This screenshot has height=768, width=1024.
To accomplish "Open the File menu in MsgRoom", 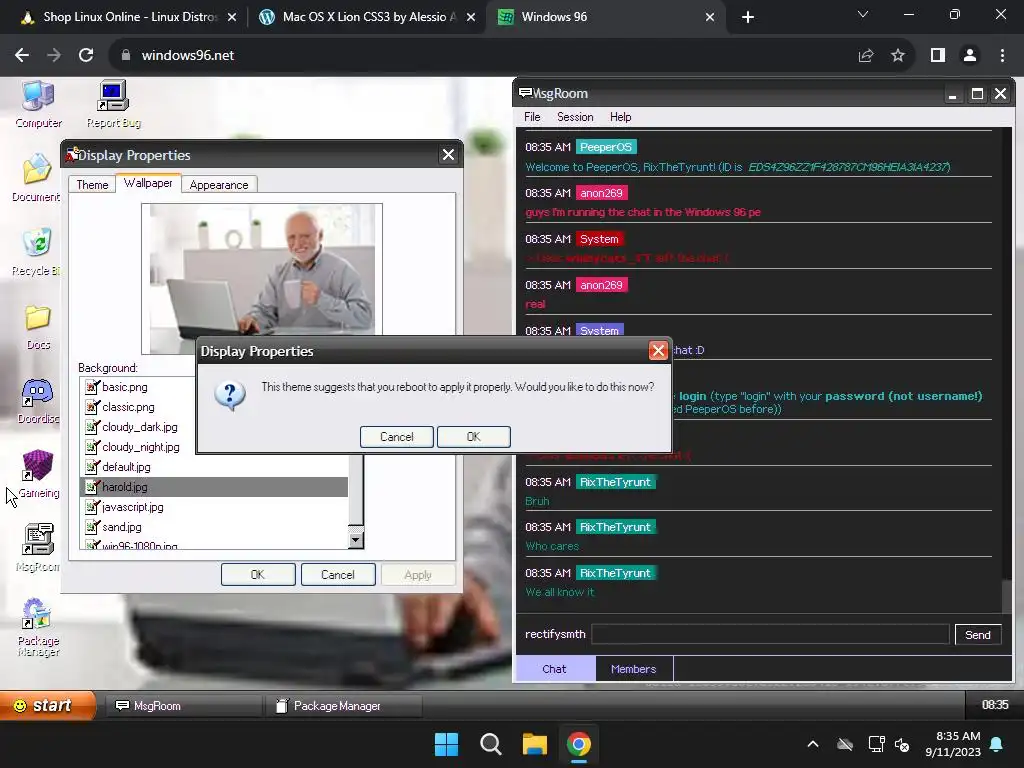I will (532, 117).
